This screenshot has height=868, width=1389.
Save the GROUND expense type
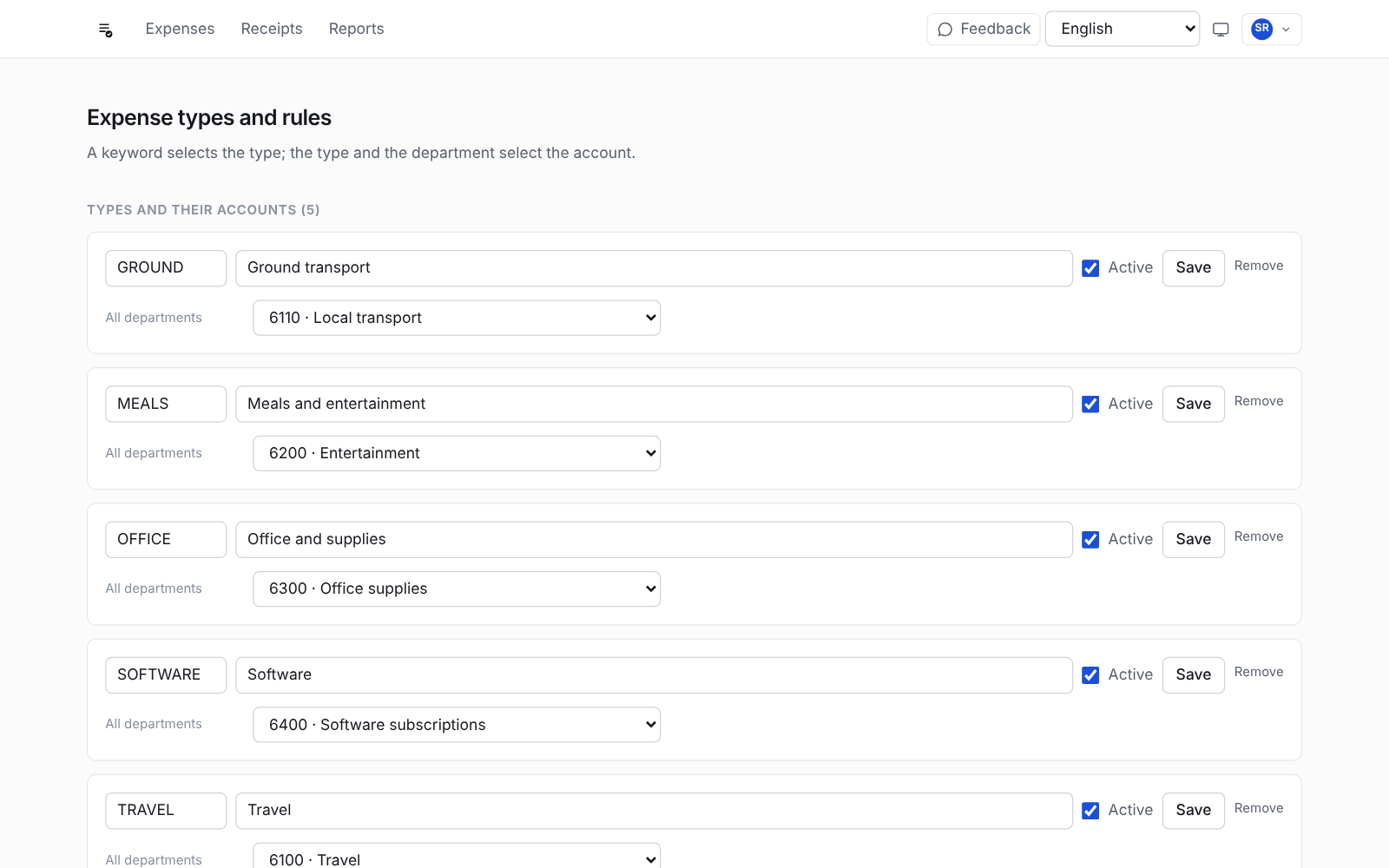1193,268
